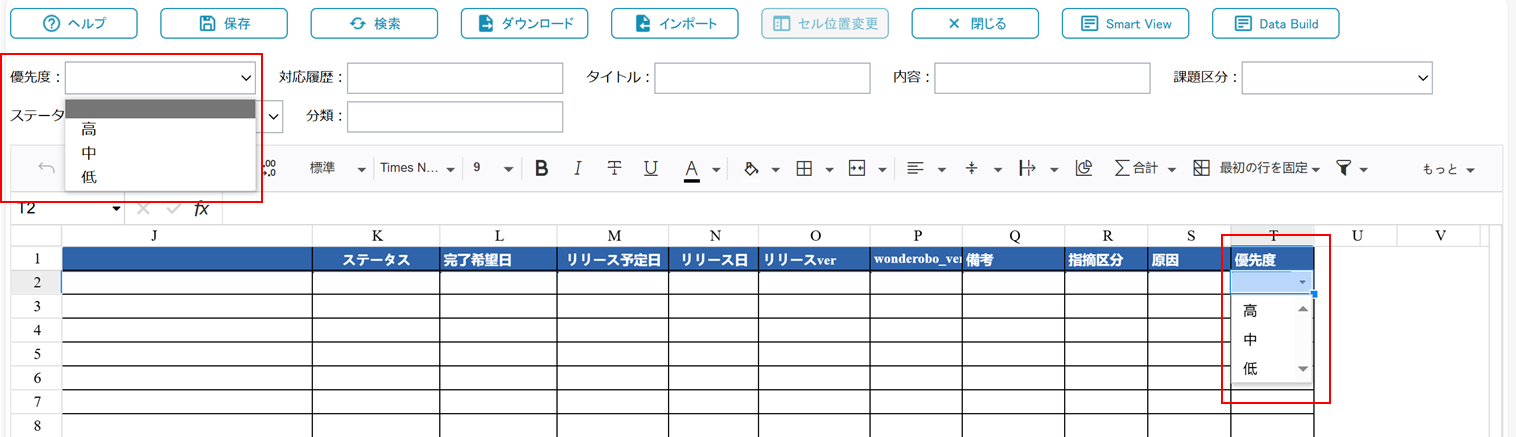Choose 高 in the cell T2 list
The width and height of the screenshot is (1516, 437).
pyautogui.click(x=1263, y=311)
